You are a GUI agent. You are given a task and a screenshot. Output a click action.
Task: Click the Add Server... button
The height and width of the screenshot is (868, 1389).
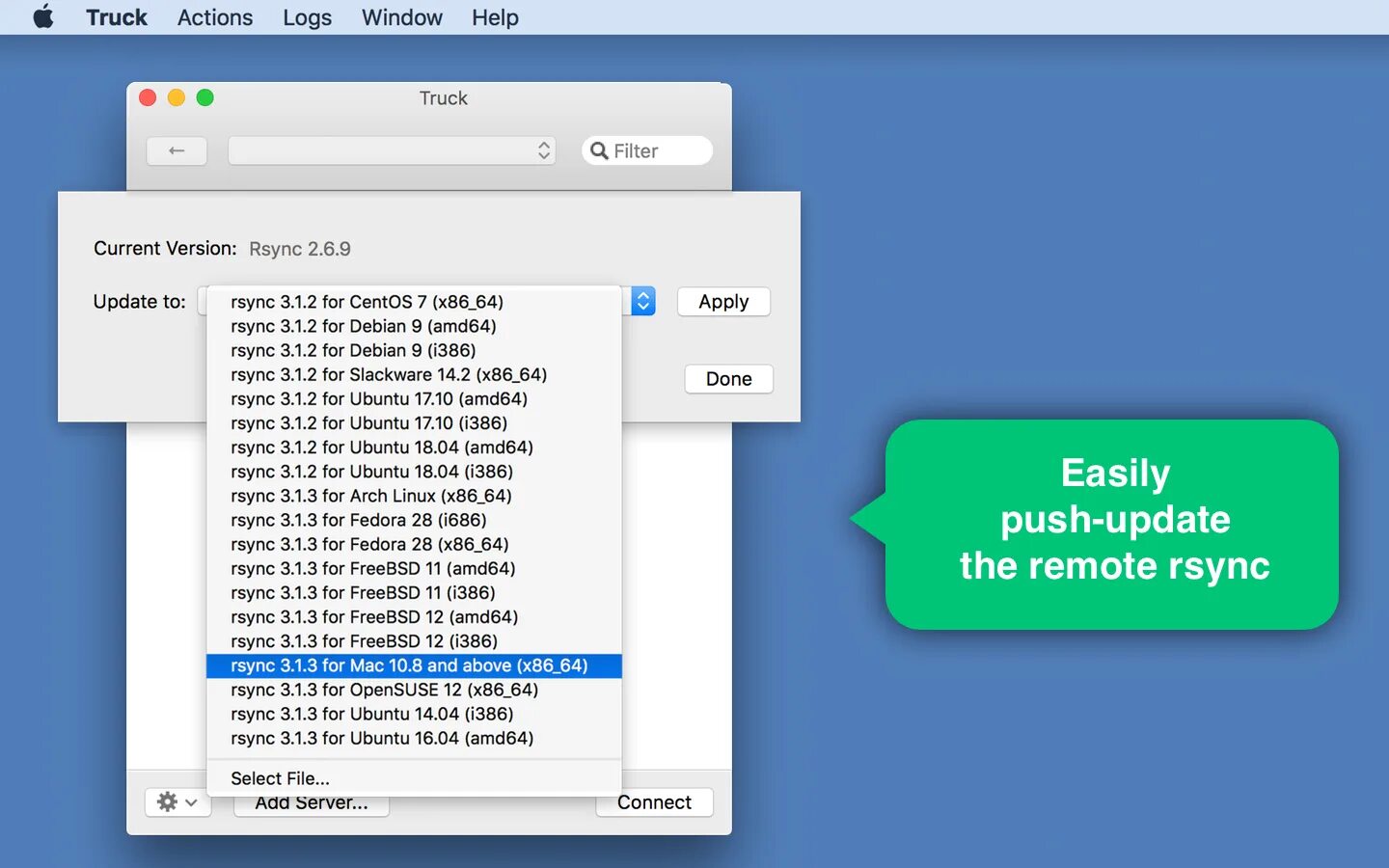point(311,801)
